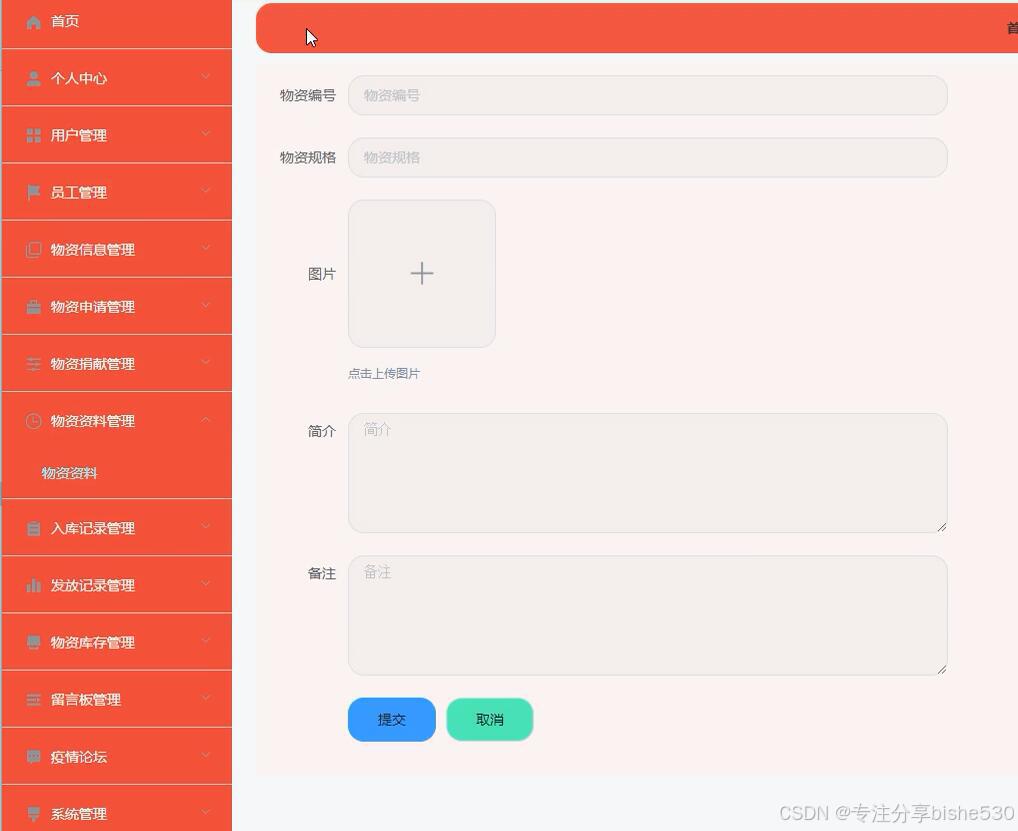This screenshot has width=1018, height=831.
Task: Expand the 发放记录管理 chevron
Action: tap(206, 584)
